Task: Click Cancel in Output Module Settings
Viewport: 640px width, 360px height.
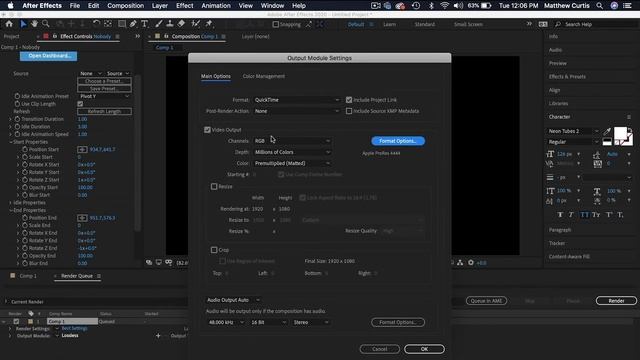Action: coord(380,349)
